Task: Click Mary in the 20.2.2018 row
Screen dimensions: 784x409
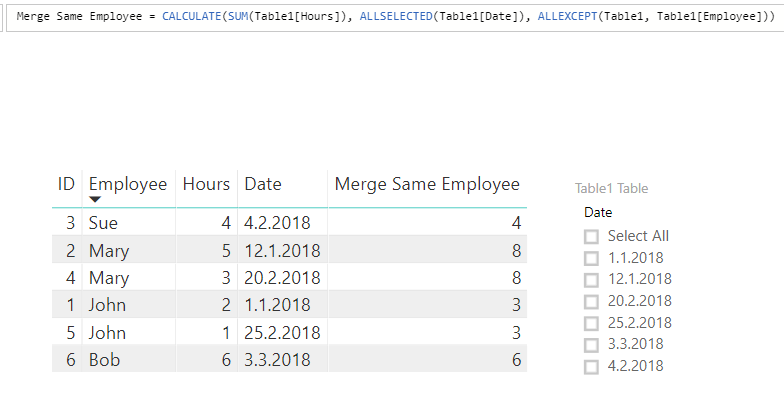Action: click(x=109, y=278)
